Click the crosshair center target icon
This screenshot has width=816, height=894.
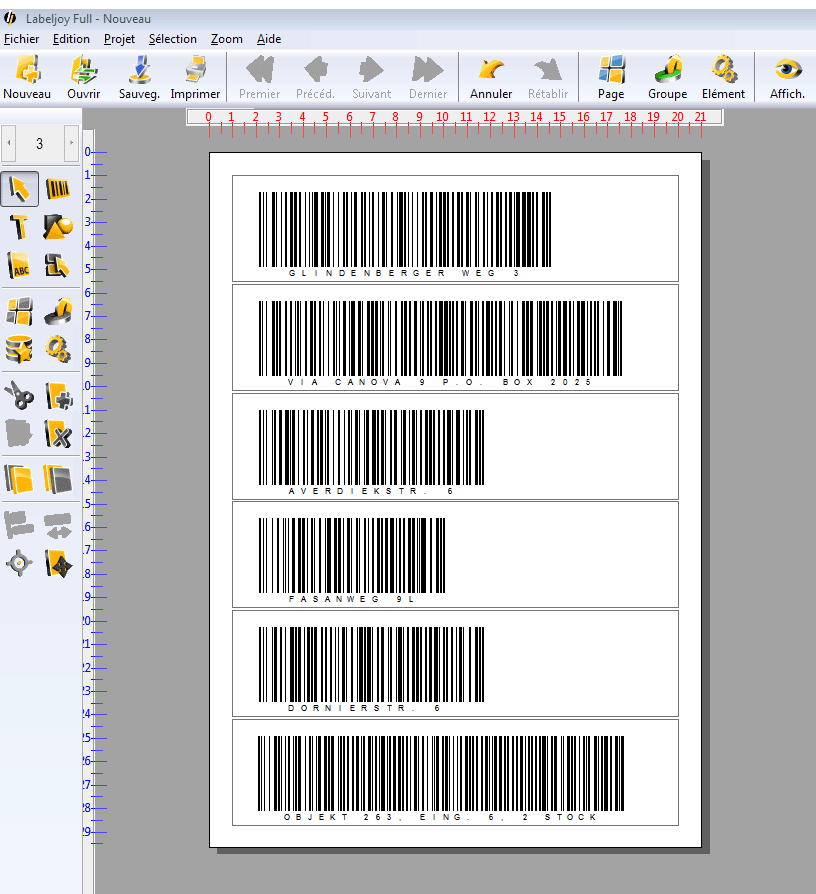[x=20, y=563]
